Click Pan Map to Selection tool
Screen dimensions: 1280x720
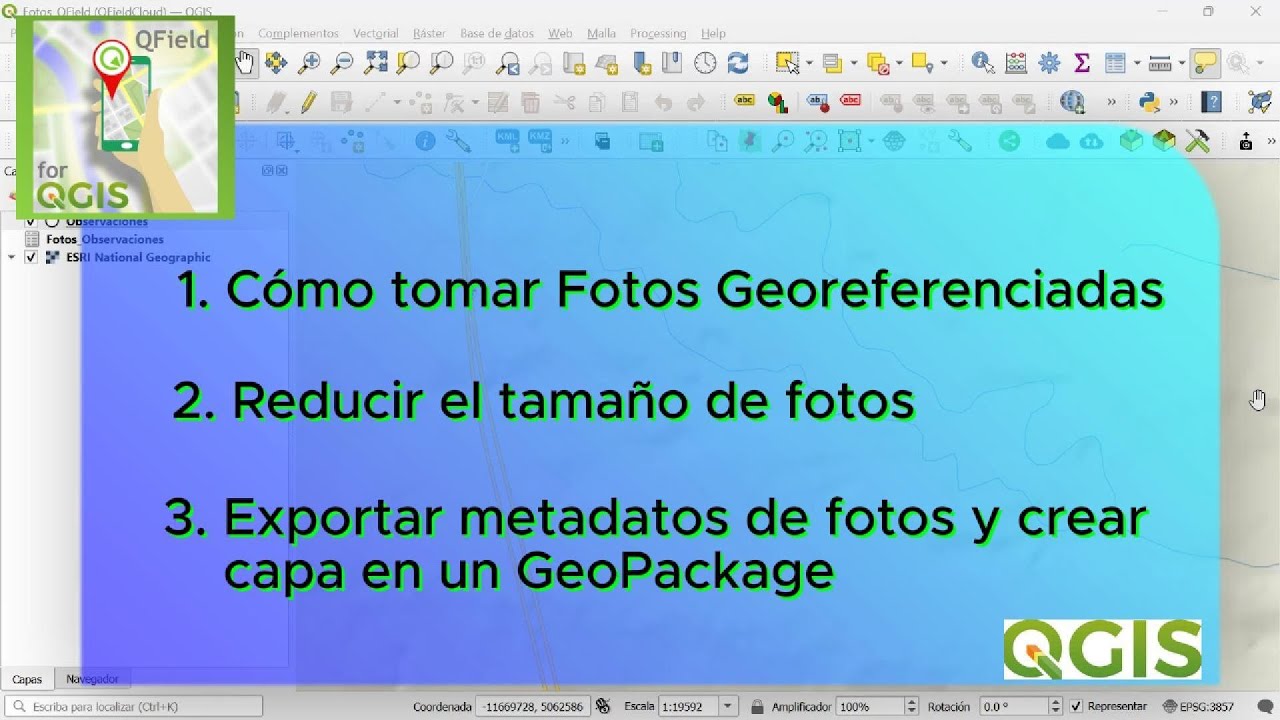click(276, 63)
